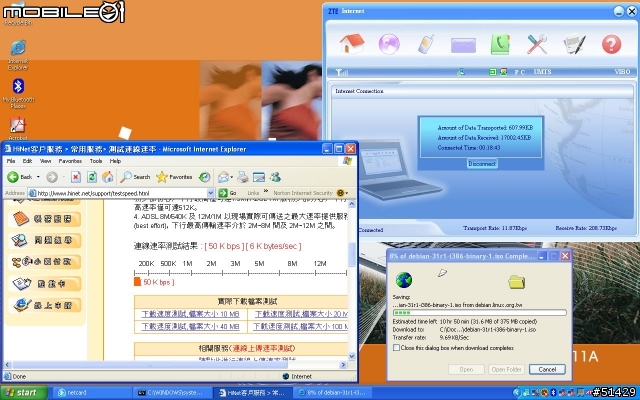Select the Acrobat desktop icon
Screen dimensions: 640x400
pos(18,129)
